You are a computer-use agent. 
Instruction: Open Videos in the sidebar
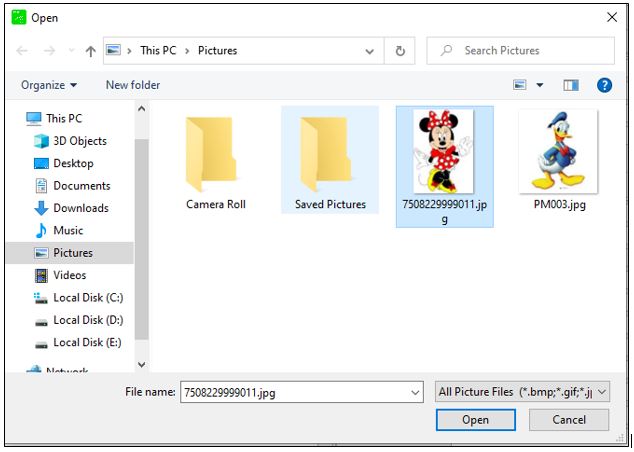pyautogui.click(x=70, y=275)
